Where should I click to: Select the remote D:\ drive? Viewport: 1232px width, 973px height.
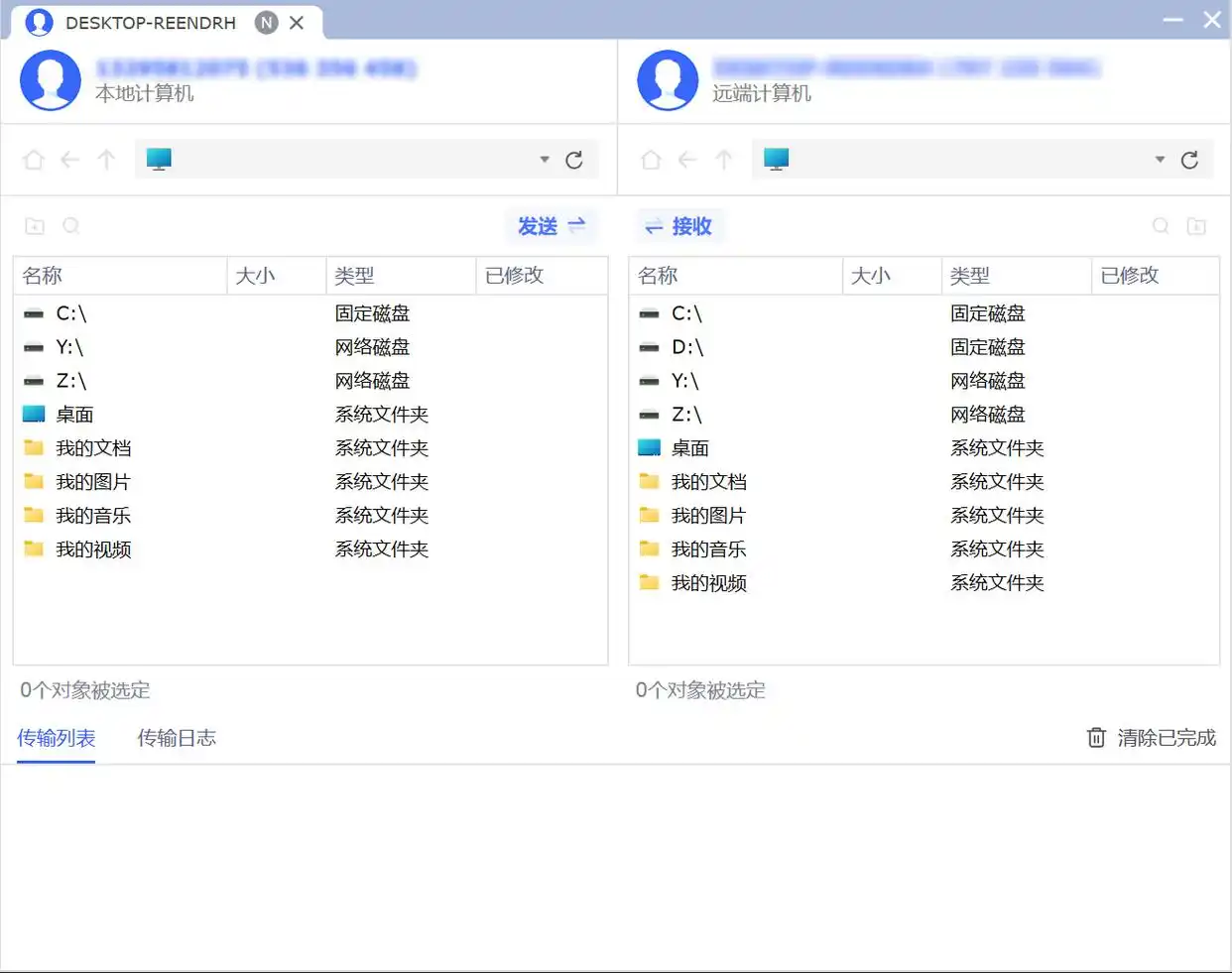[x=687, y=347]
